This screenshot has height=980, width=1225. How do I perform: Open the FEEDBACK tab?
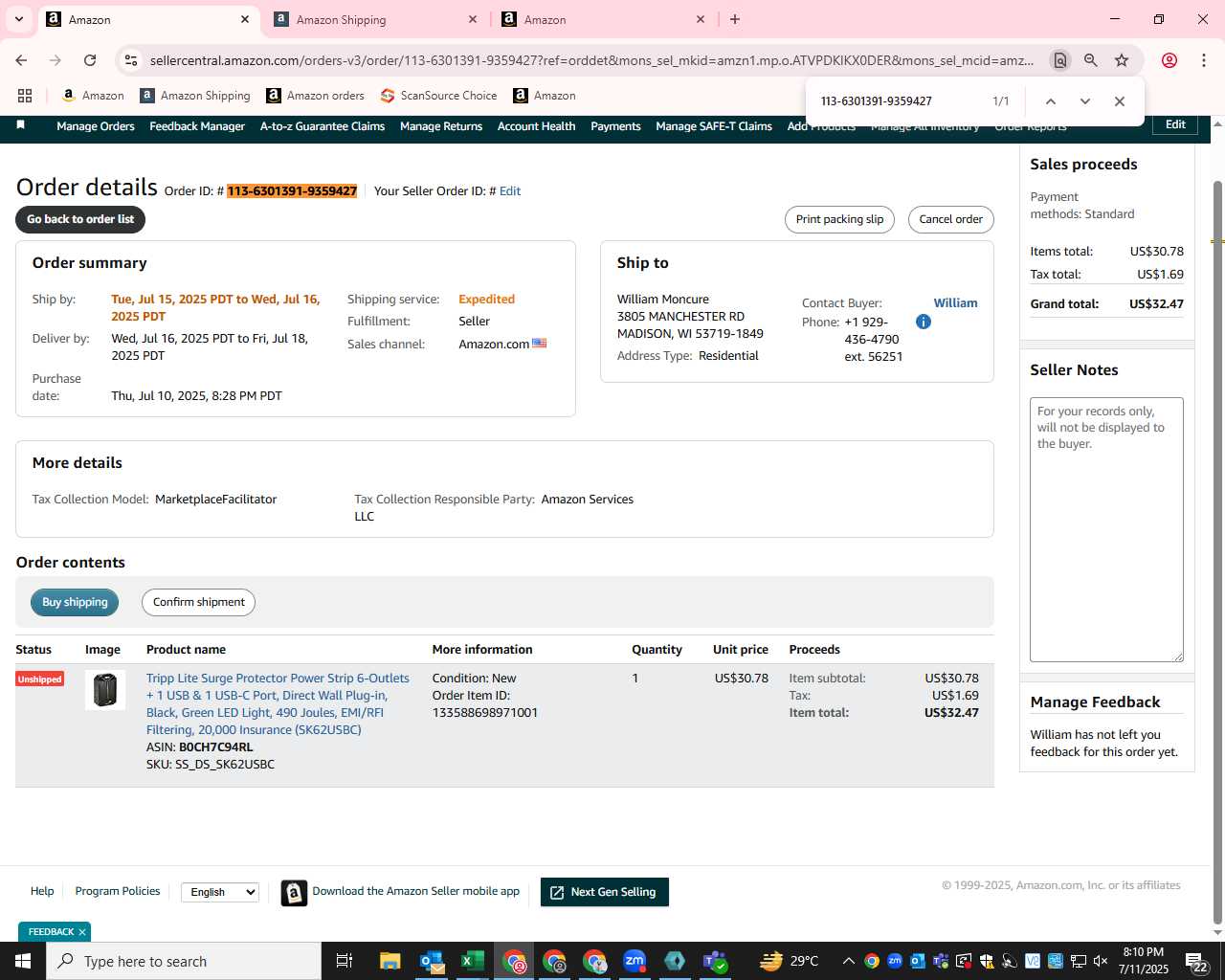51,932
